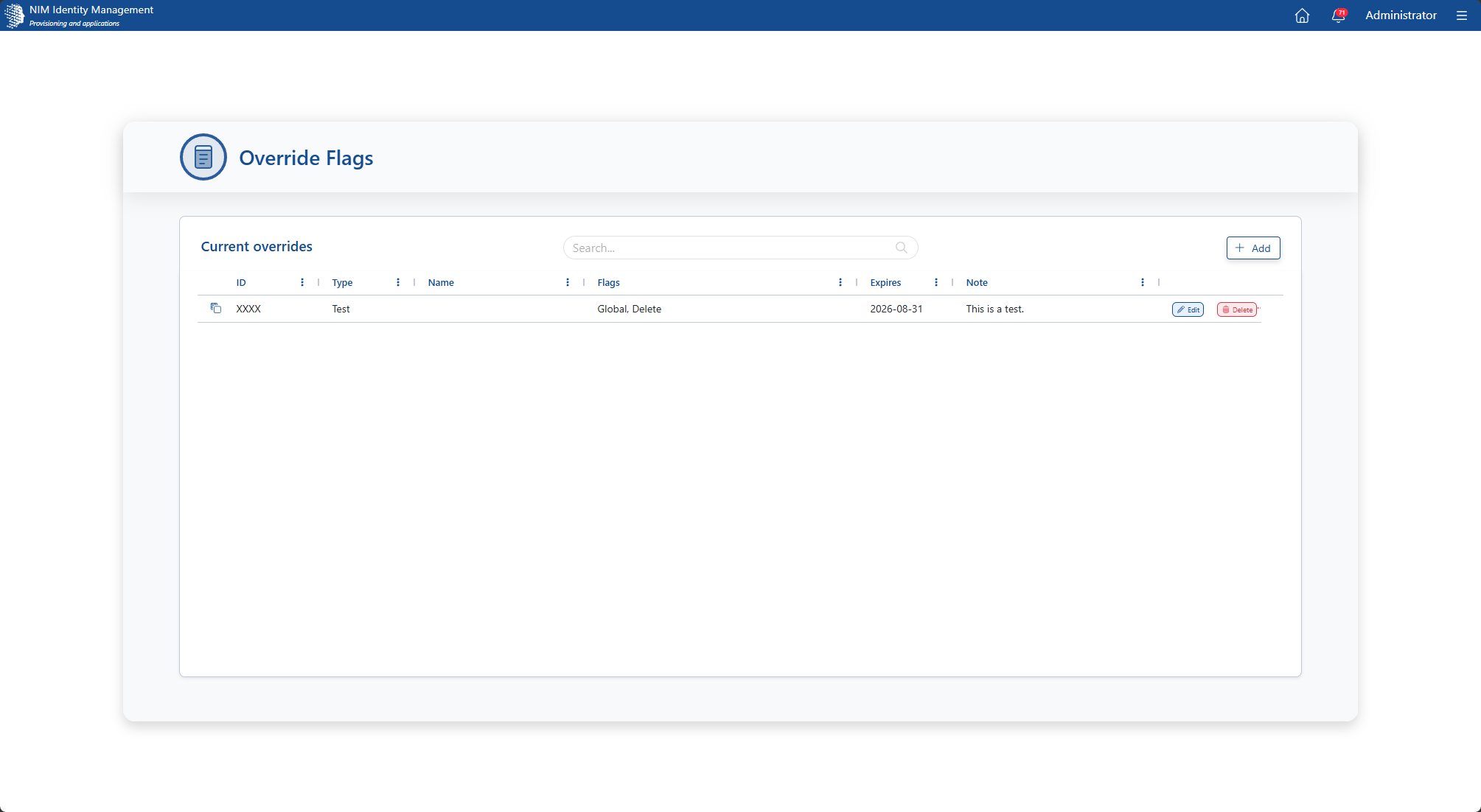Viewport: 1481px width, 812px height.
Task: Open Flags column options menu
Action: coord(840,282)
